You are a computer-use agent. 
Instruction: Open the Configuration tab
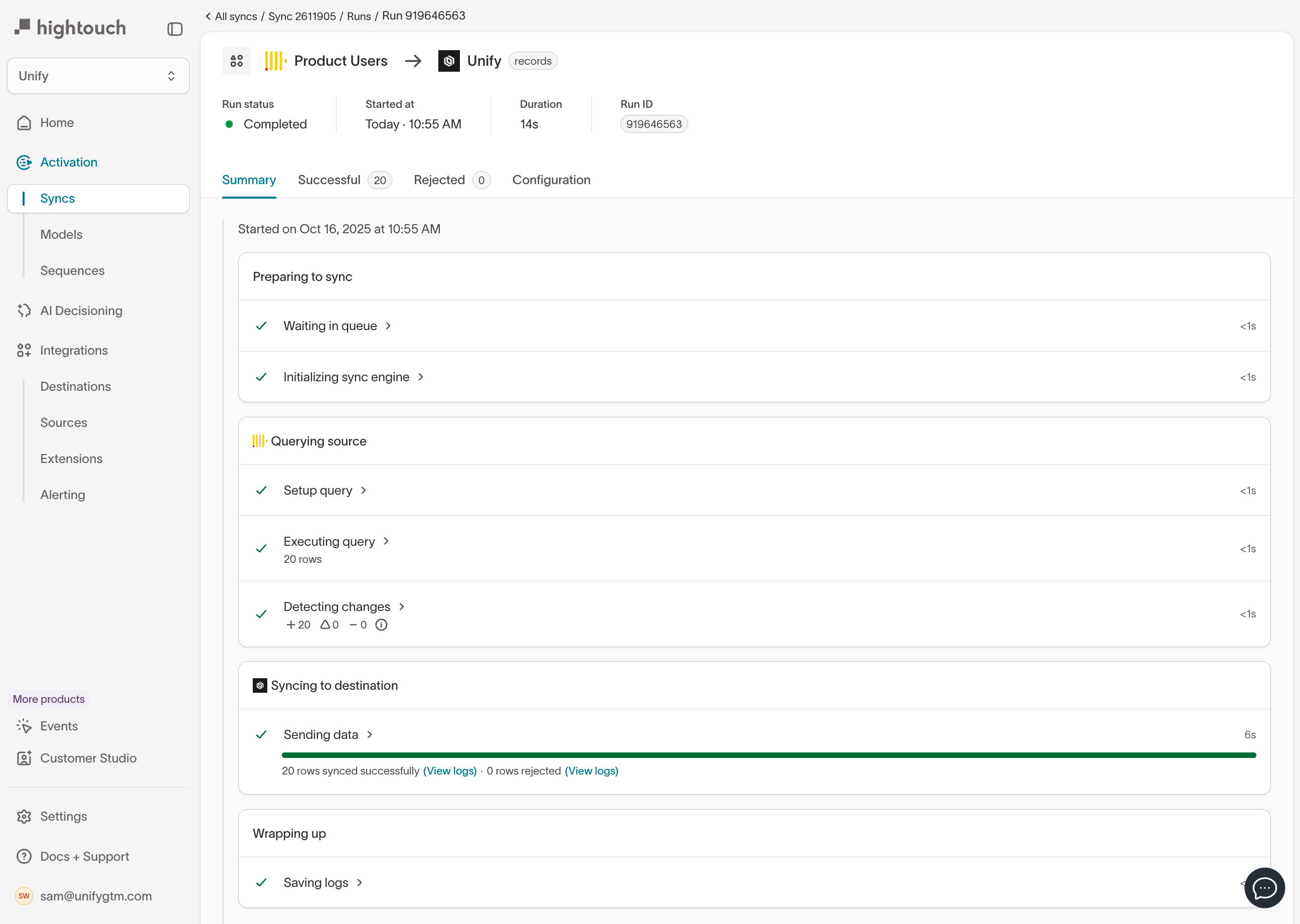(551, 181)
